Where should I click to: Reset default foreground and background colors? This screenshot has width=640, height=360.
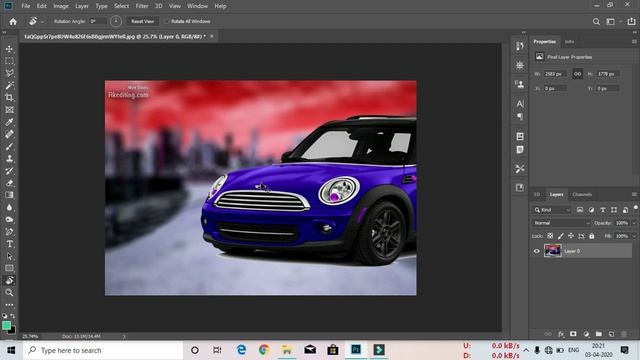coord(4,316)
